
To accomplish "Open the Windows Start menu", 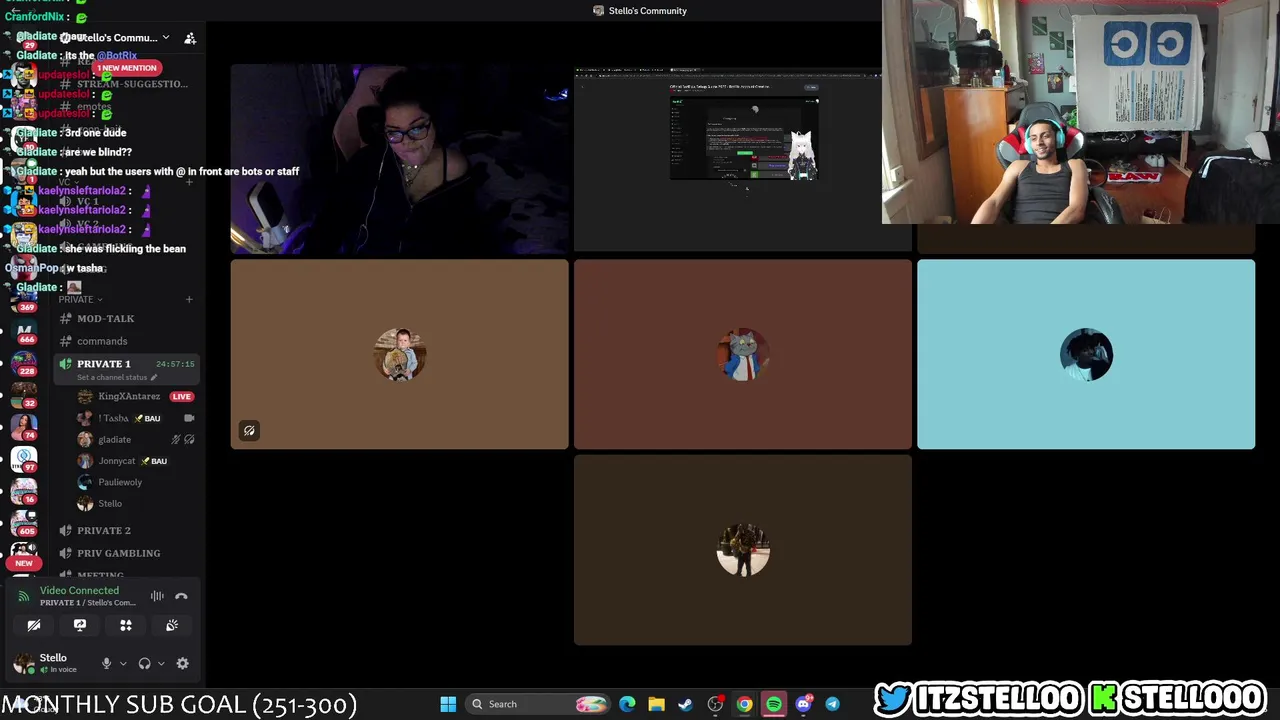I will click(448, 704).
